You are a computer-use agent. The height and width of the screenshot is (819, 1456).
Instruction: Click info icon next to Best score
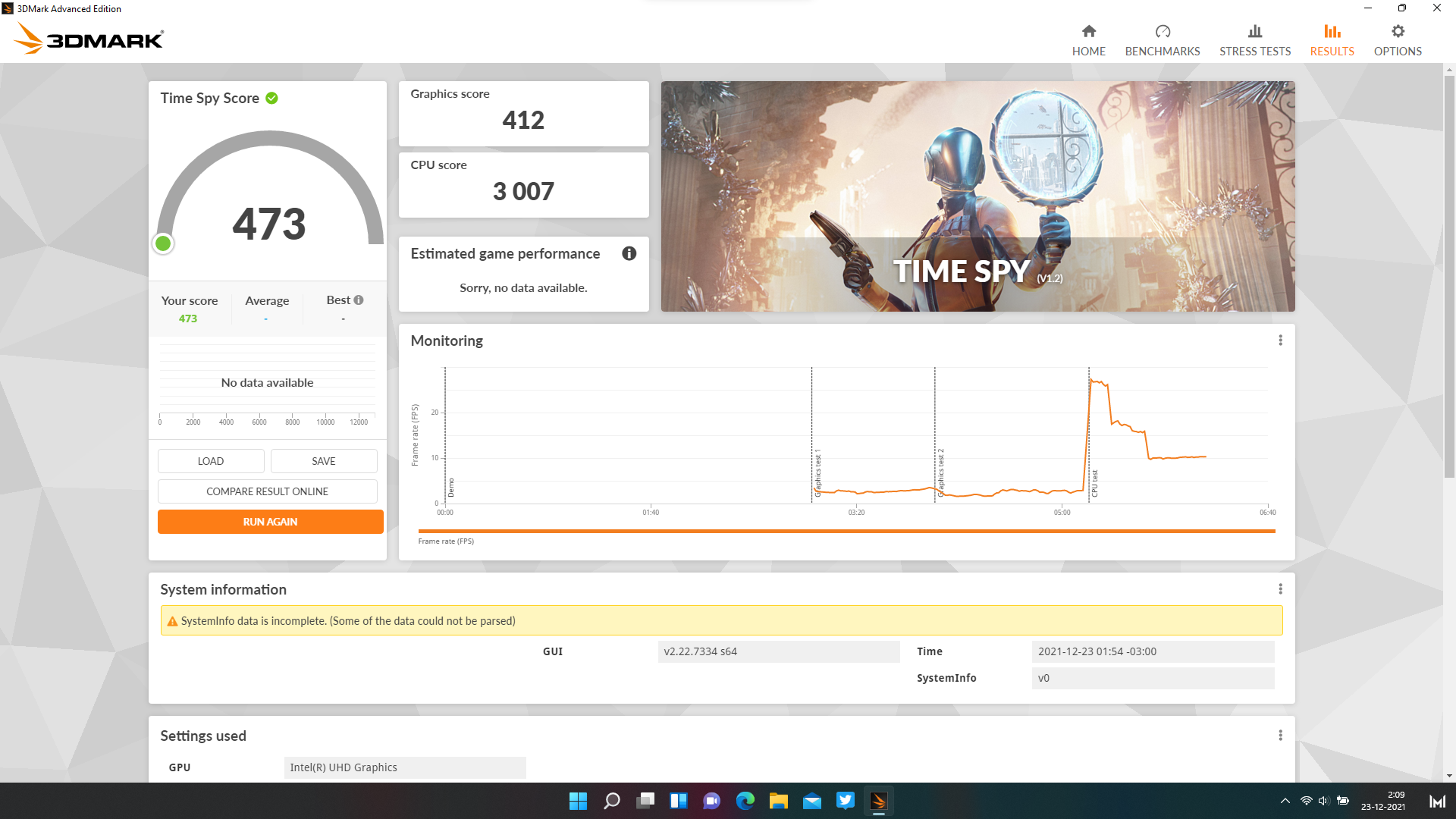pyautogui.click(x=359, y=300)
